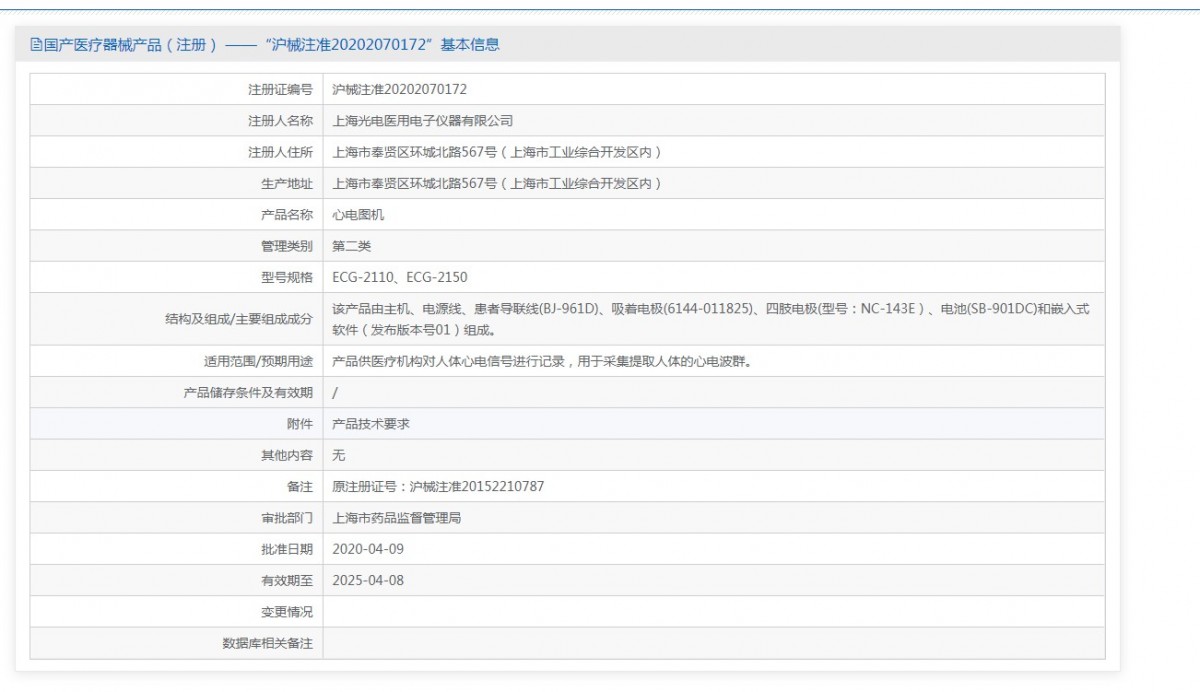Click the label 型号规格

(287, 278)
